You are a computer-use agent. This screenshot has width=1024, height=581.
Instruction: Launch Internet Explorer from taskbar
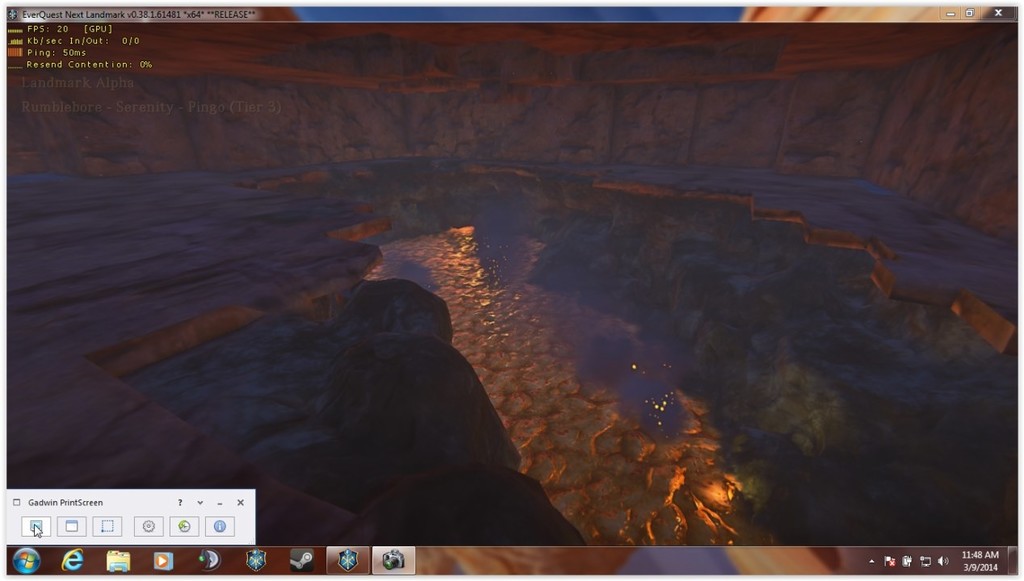[x=72, y=561]
